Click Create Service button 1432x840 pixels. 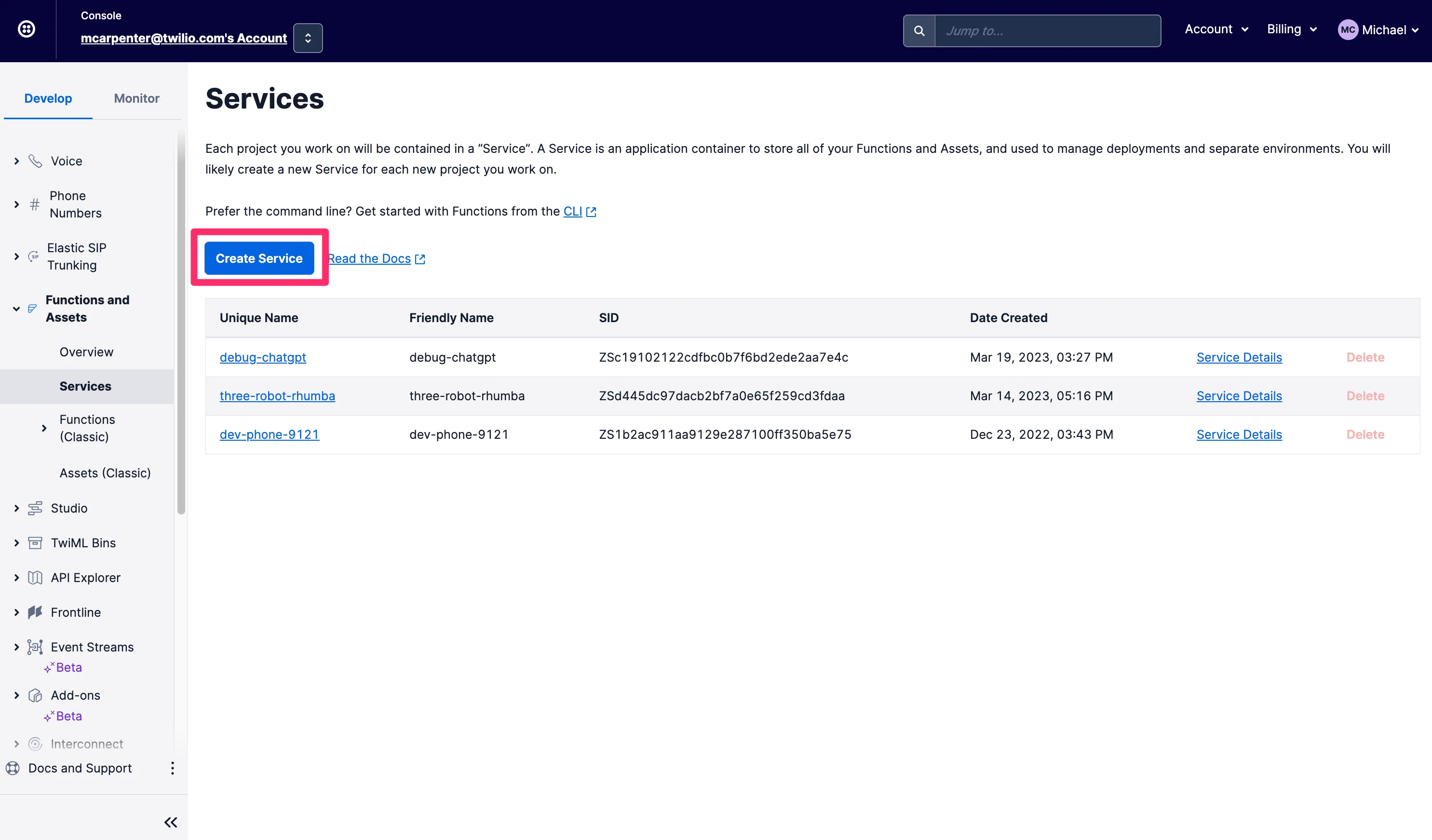click(x=259, y=258)
